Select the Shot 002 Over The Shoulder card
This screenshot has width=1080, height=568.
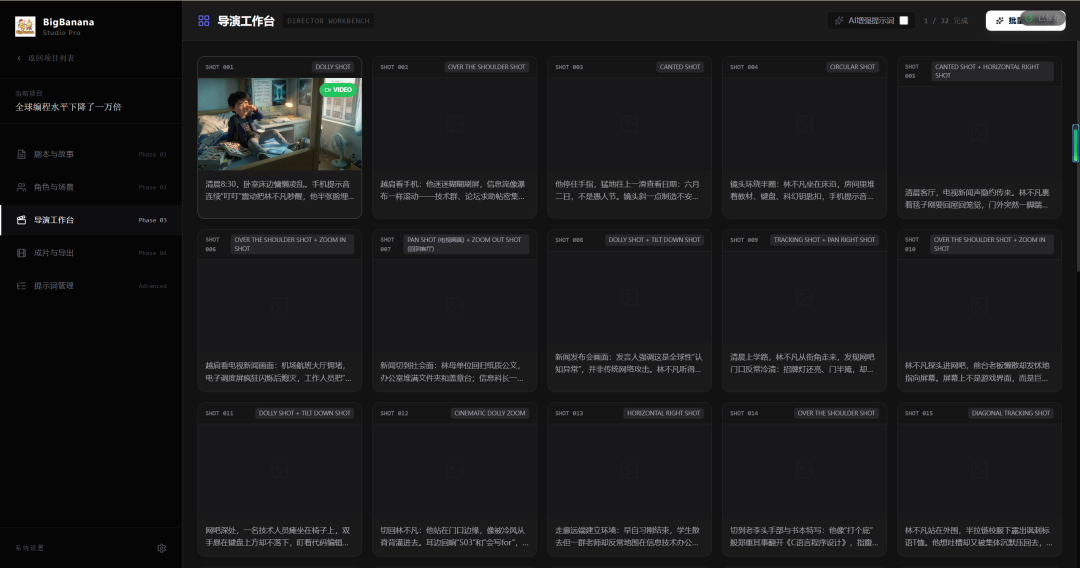click(x=454, y=137)
